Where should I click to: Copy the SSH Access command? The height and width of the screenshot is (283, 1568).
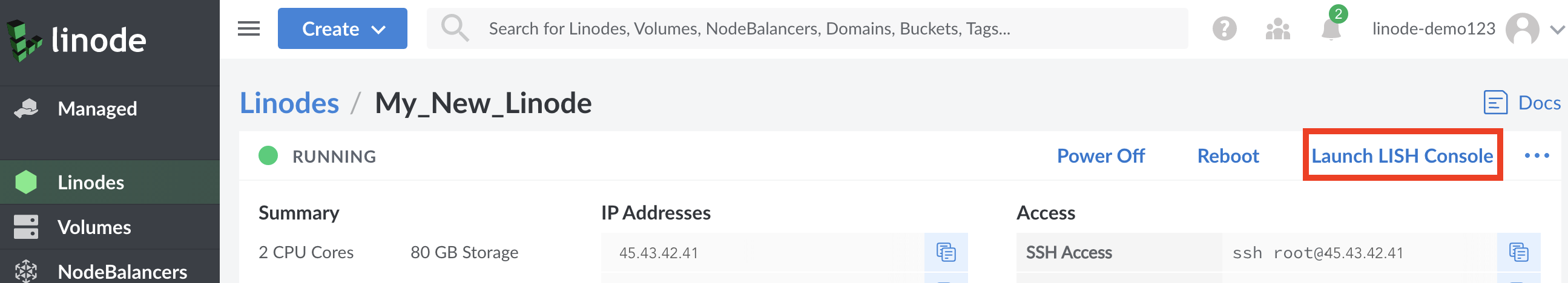(x=1518, y=252)
